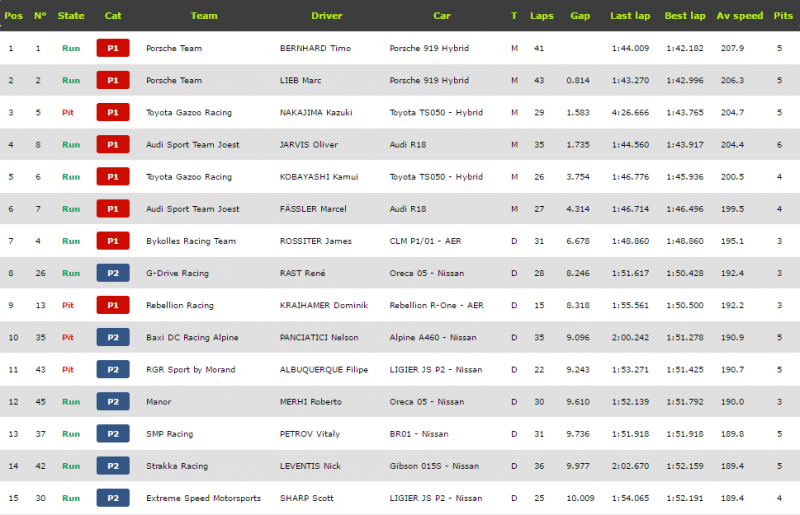Click the red P1 badge for Porsche No. 1

click(113, 48)
